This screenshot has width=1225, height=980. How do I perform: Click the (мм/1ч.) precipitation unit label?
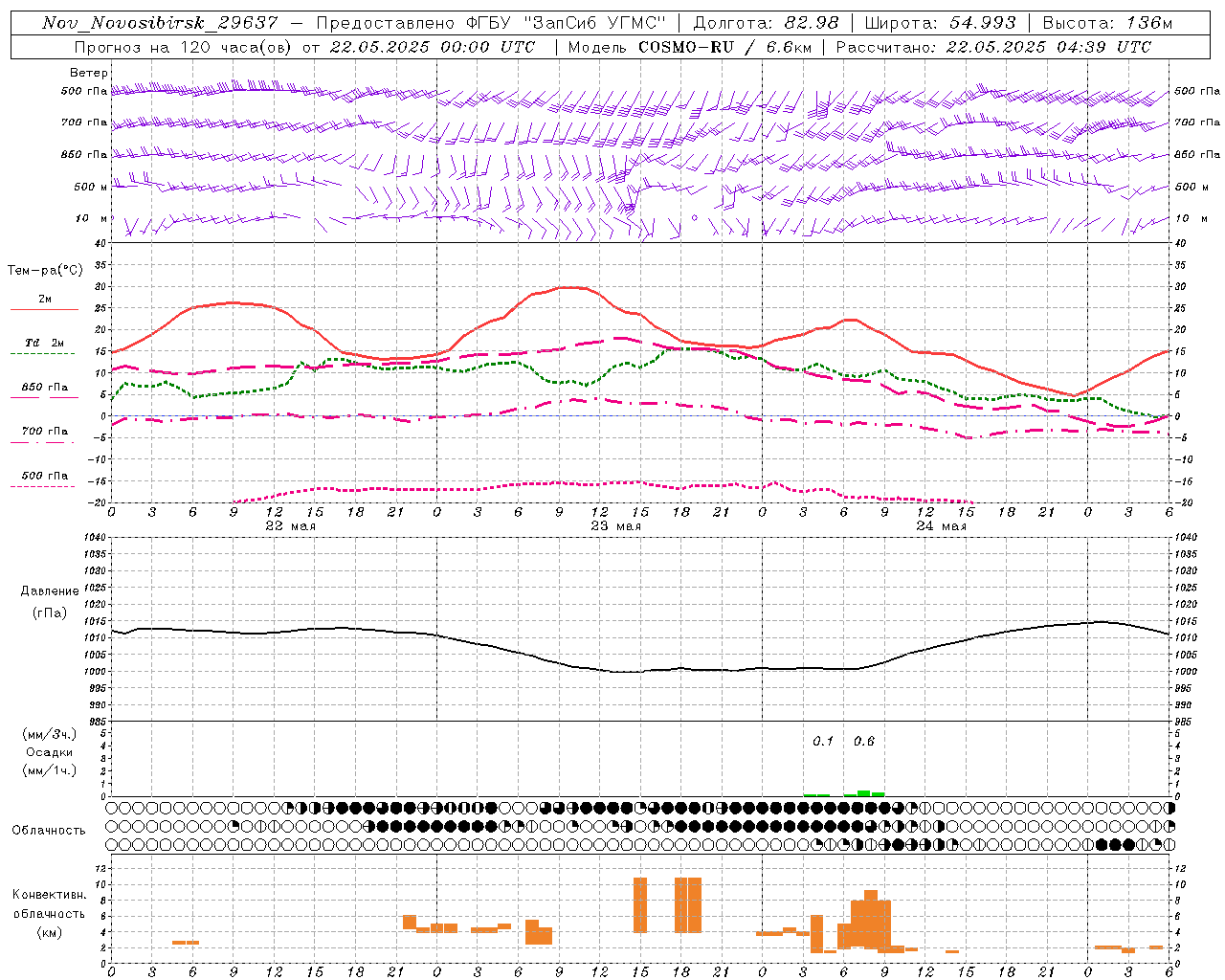click(x=50, y=770)
